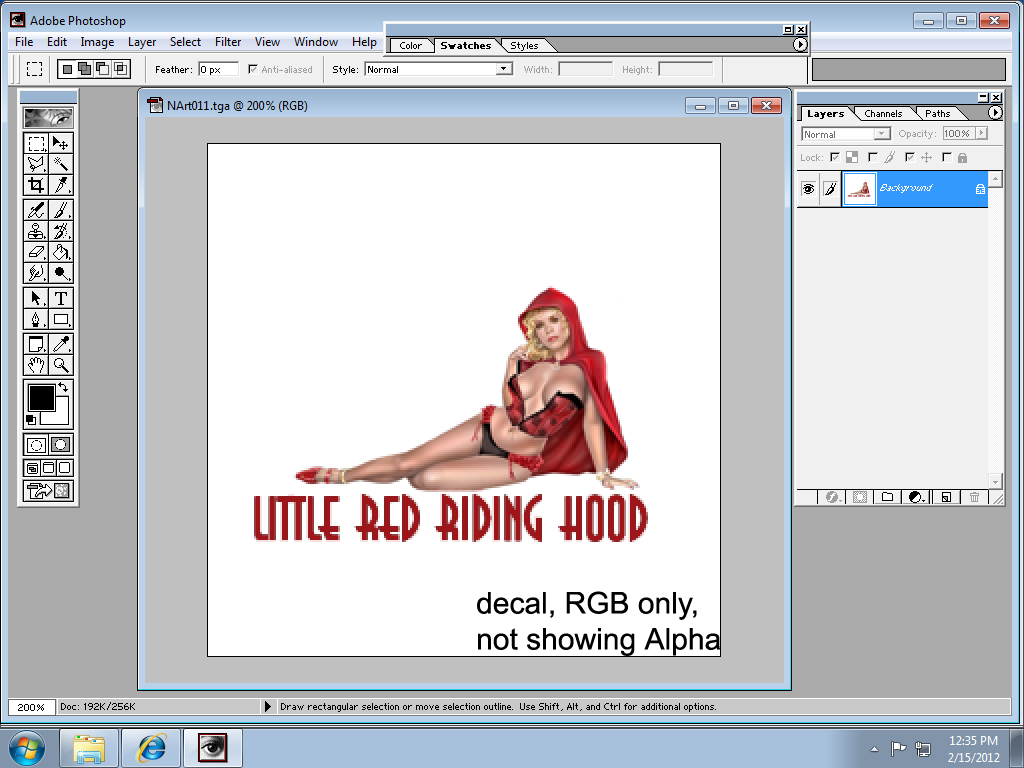Viewport: 1024px width, 768px height.
Task: Switch to the Paths tab
Action: pyautogui.click(x=937, y=114)
